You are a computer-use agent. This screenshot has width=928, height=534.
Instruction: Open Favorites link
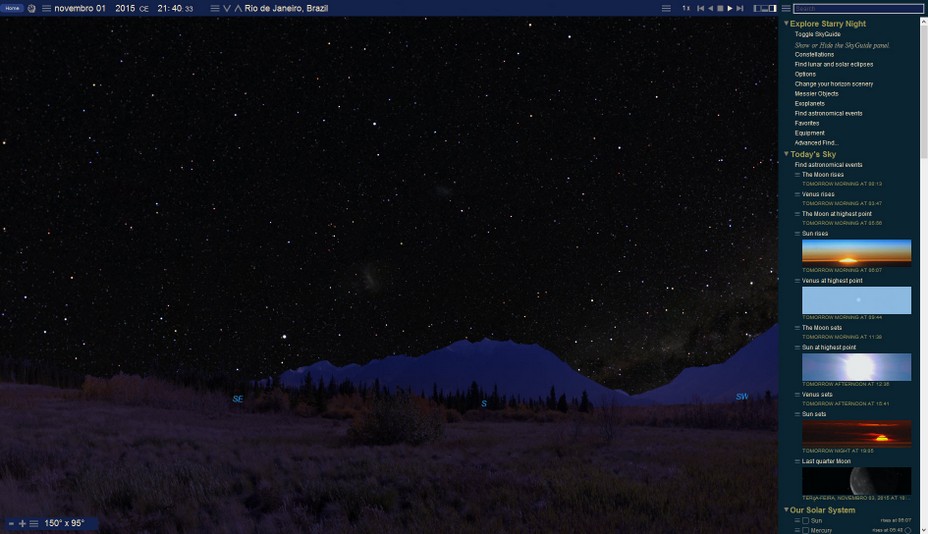(x=807, y=123)
